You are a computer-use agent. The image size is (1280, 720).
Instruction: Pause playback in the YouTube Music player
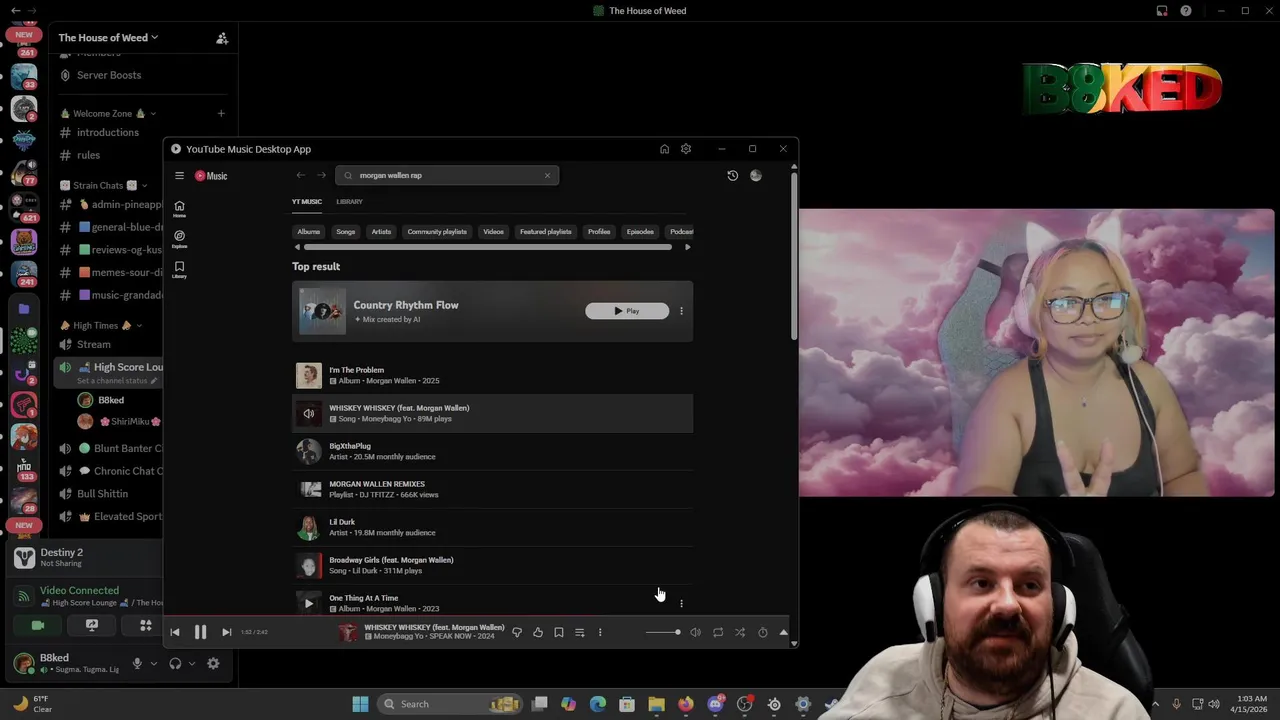click(x=200, y=632)
